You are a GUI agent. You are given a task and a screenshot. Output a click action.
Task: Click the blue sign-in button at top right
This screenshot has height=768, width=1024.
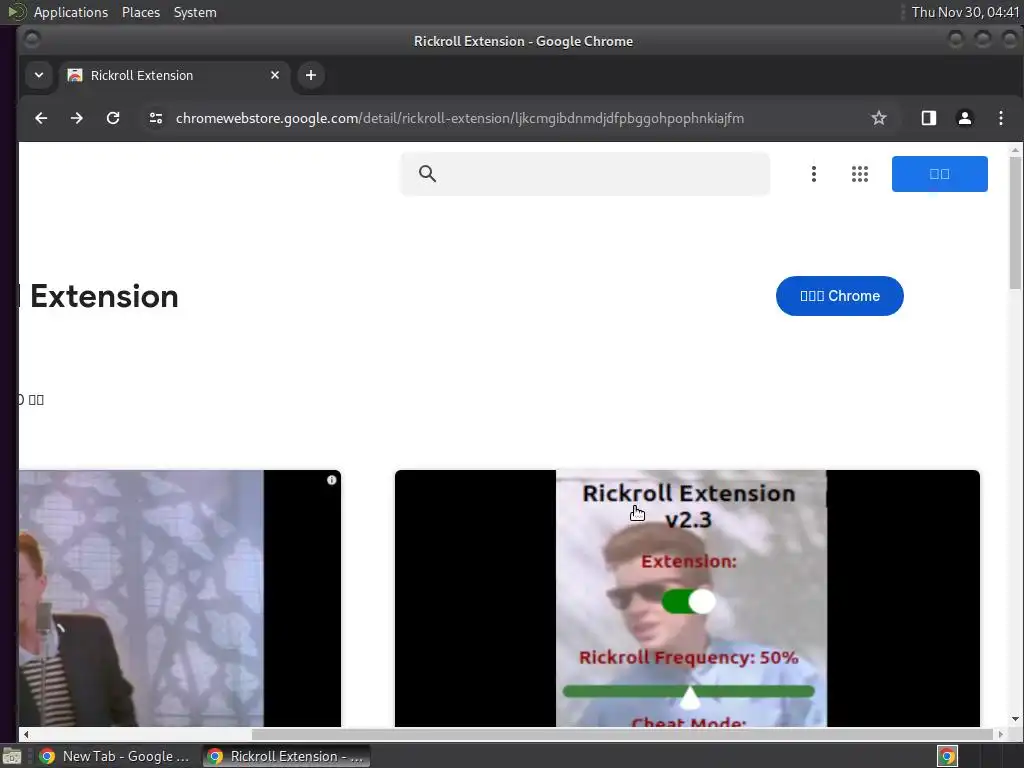pos(939,174)
